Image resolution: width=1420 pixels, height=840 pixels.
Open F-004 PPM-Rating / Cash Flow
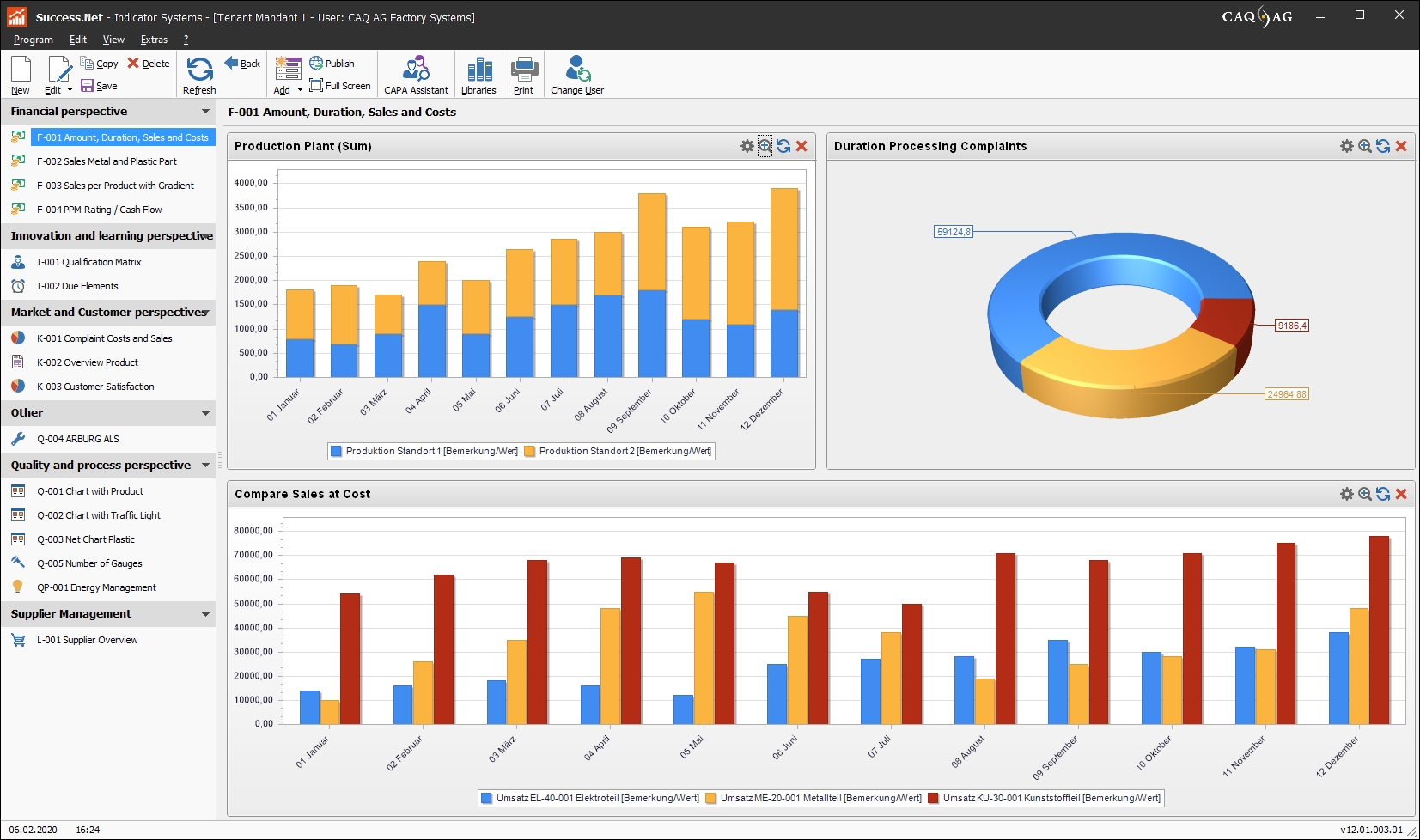click(99, 210)
